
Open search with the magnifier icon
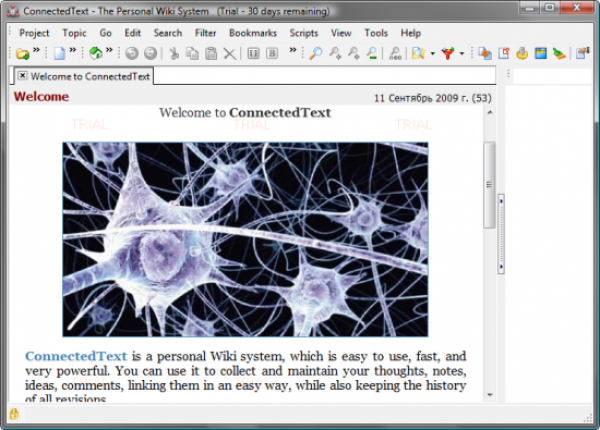tap(315, 53)
